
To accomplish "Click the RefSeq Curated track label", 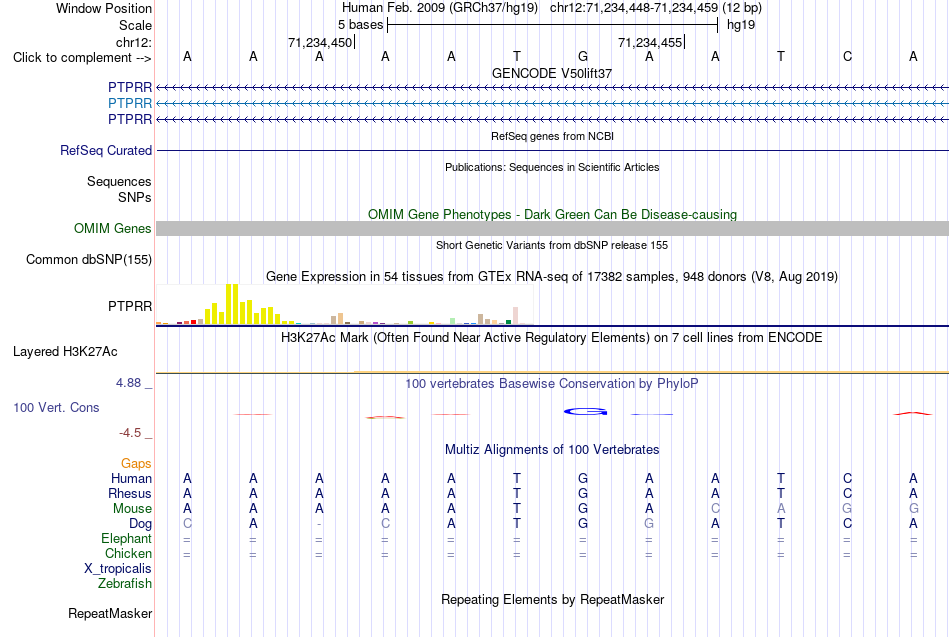I will (x=106, y=150).
